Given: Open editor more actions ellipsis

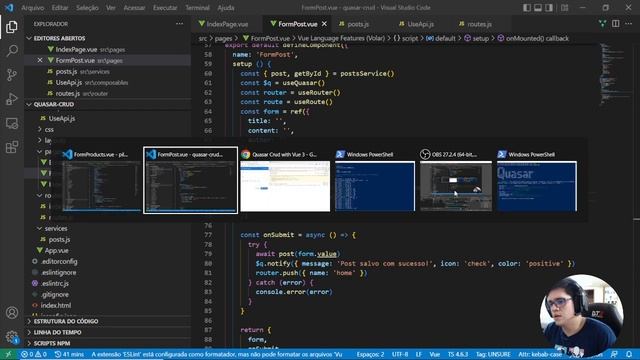Looking at the screenshot, I should [629, 24].
